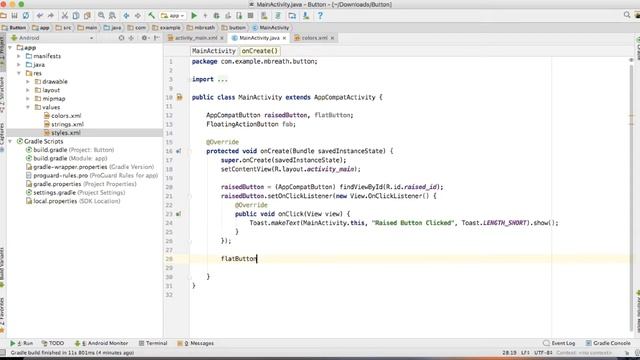This screenshot has width=640, height=360.
Task: Collapse the Gradle Scripts node
Action: point(10,141)
